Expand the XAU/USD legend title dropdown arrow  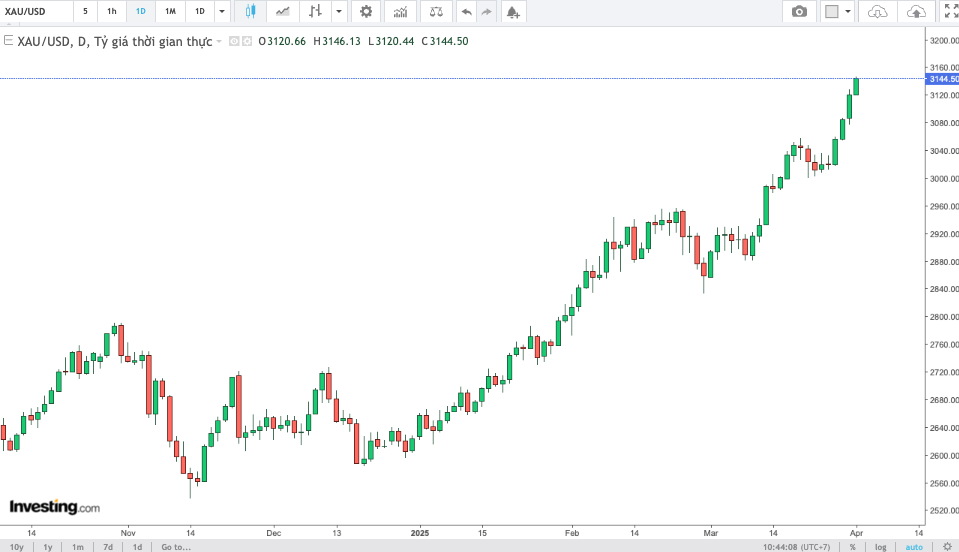tap(219, 42)
